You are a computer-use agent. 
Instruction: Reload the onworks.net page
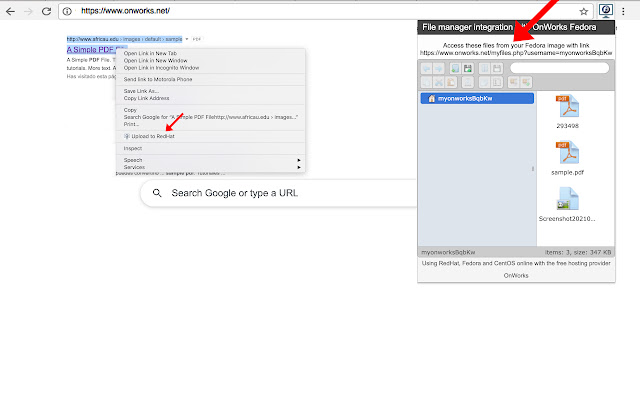tap(47, 11)
